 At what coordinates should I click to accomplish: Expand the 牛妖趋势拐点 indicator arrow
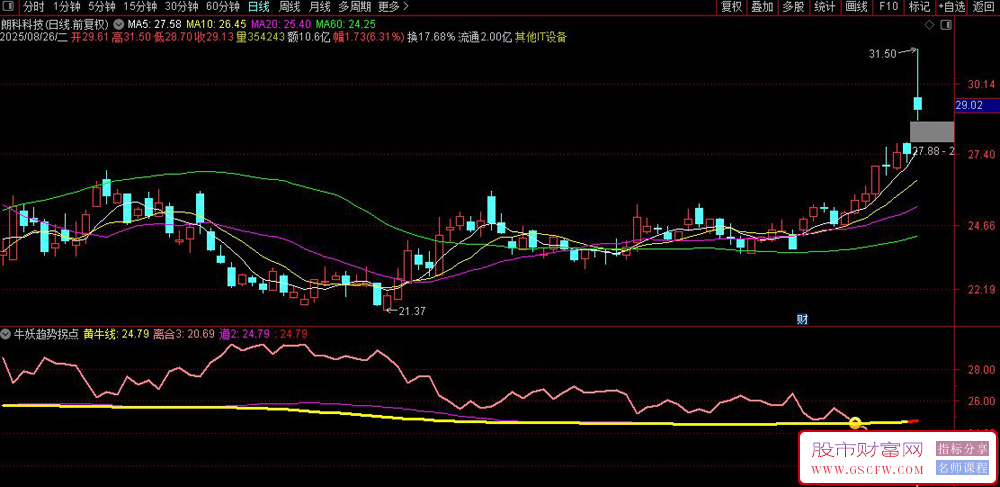[6, 333]
